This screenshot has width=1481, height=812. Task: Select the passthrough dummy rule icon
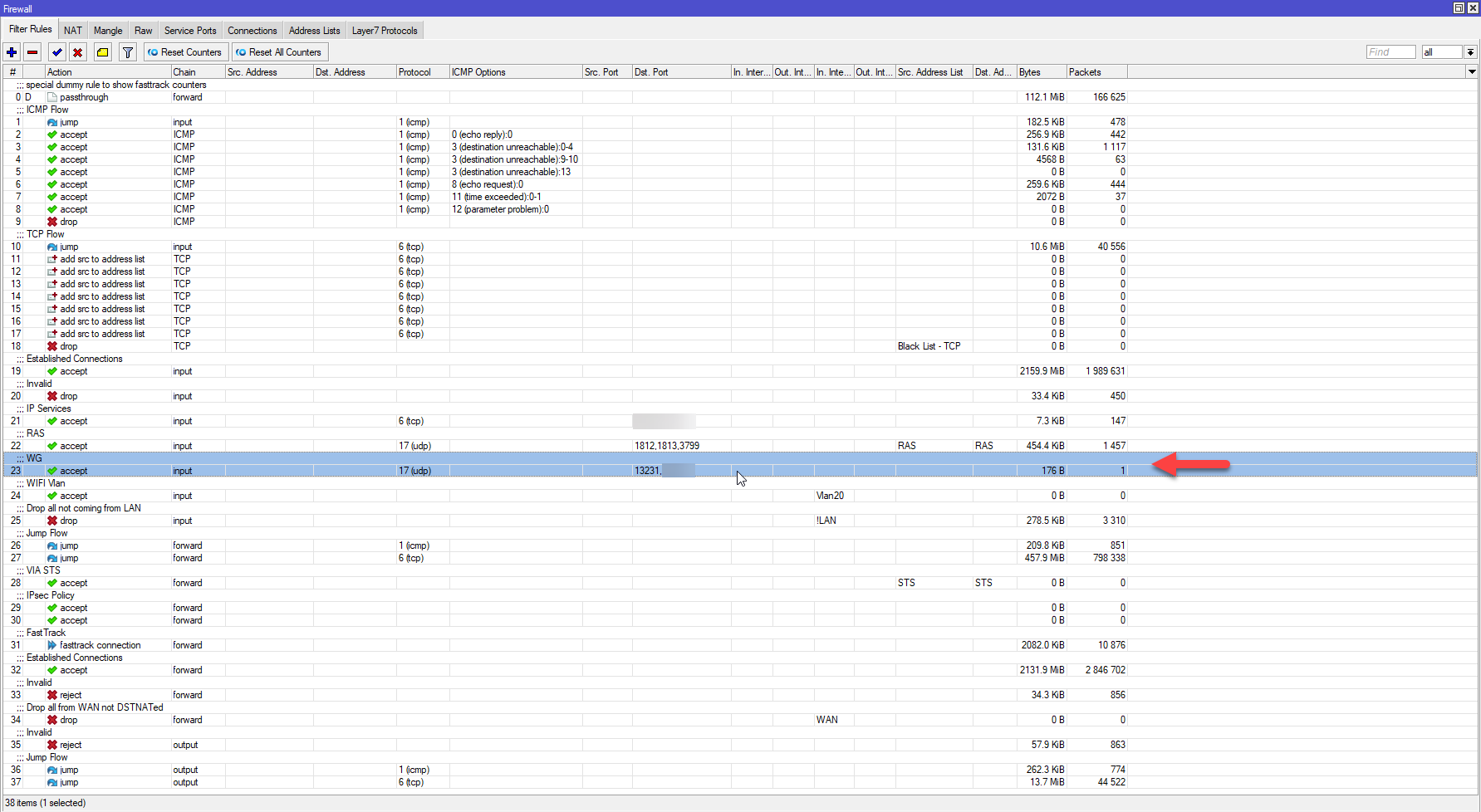(52, 97)
